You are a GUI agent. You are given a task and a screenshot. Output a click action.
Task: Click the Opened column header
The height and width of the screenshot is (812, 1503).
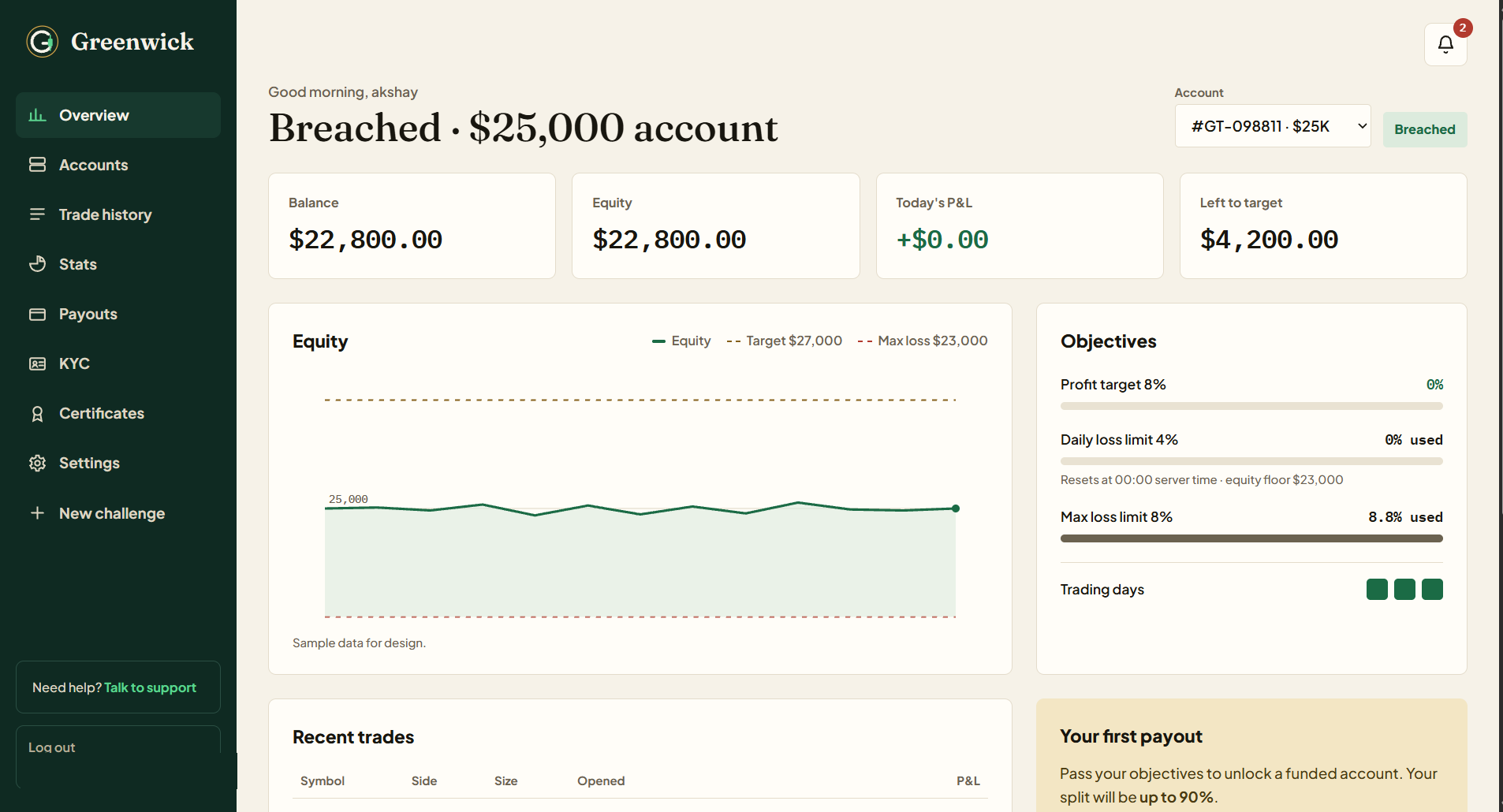click(x=601, y=780)
